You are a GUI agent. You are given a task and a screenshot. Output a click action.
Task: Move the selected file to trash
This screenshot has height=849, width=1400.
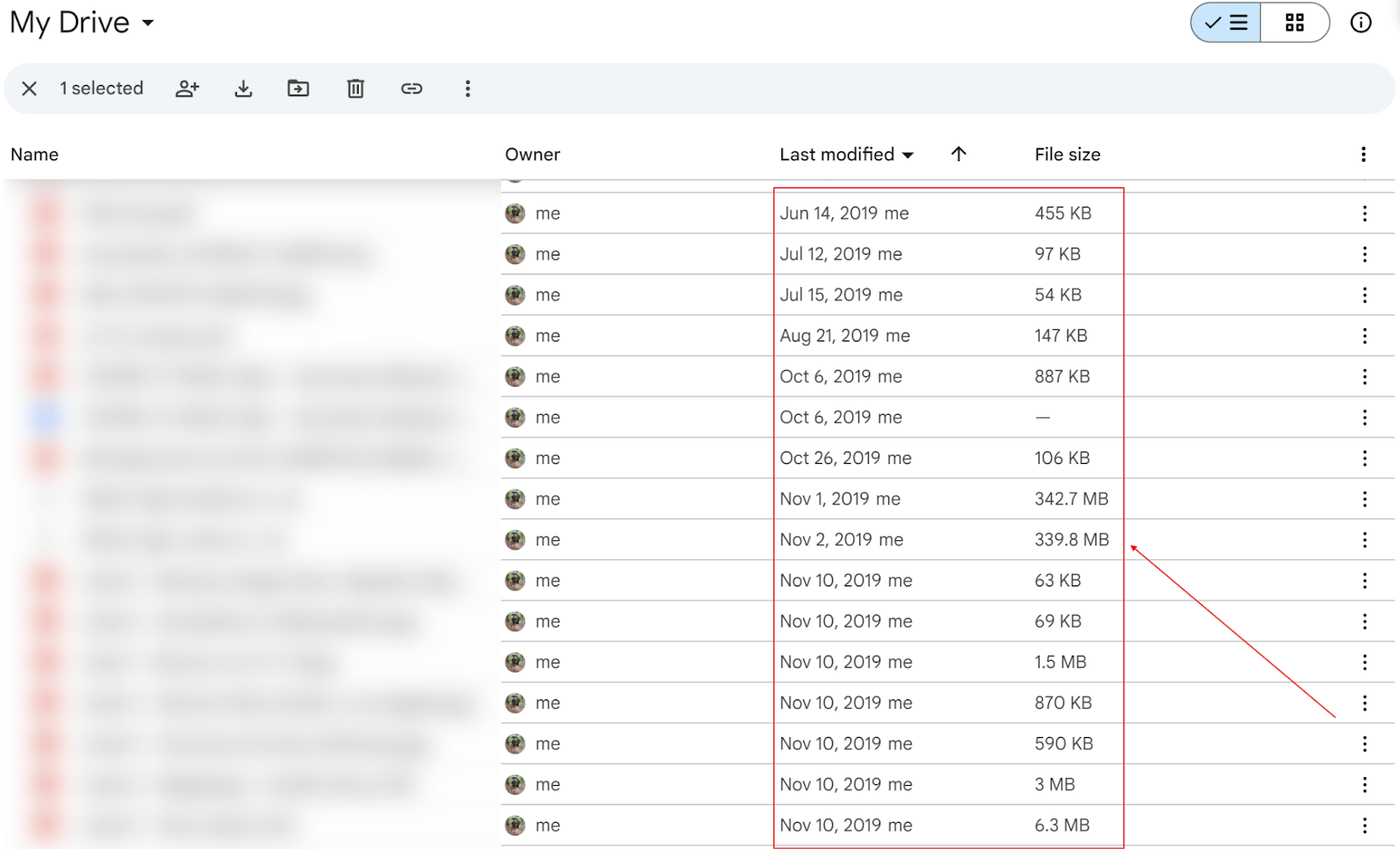click(354, 88)
